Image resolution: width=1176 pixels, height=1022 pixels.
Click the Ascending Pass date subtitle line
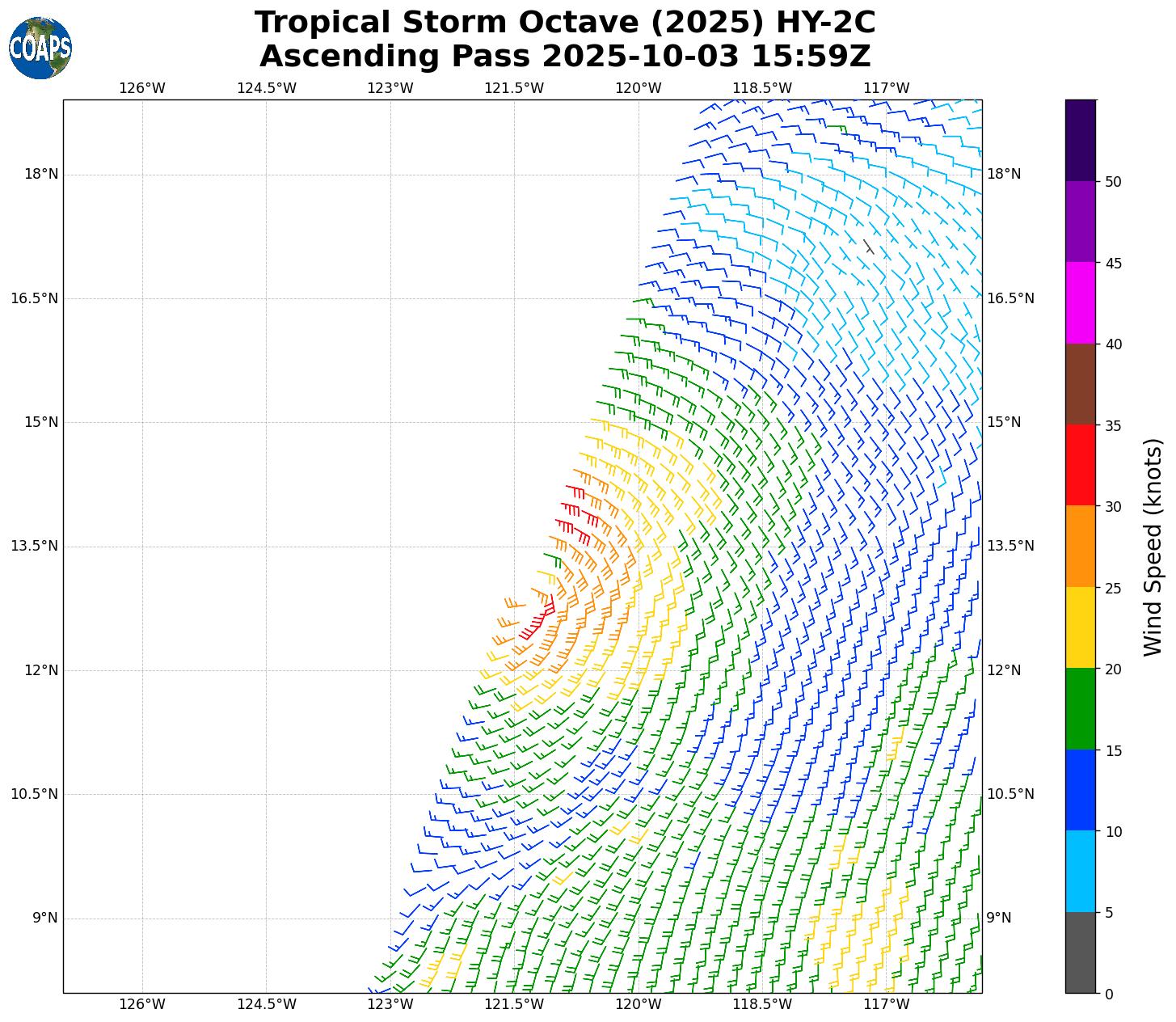[x=565, y=57]
